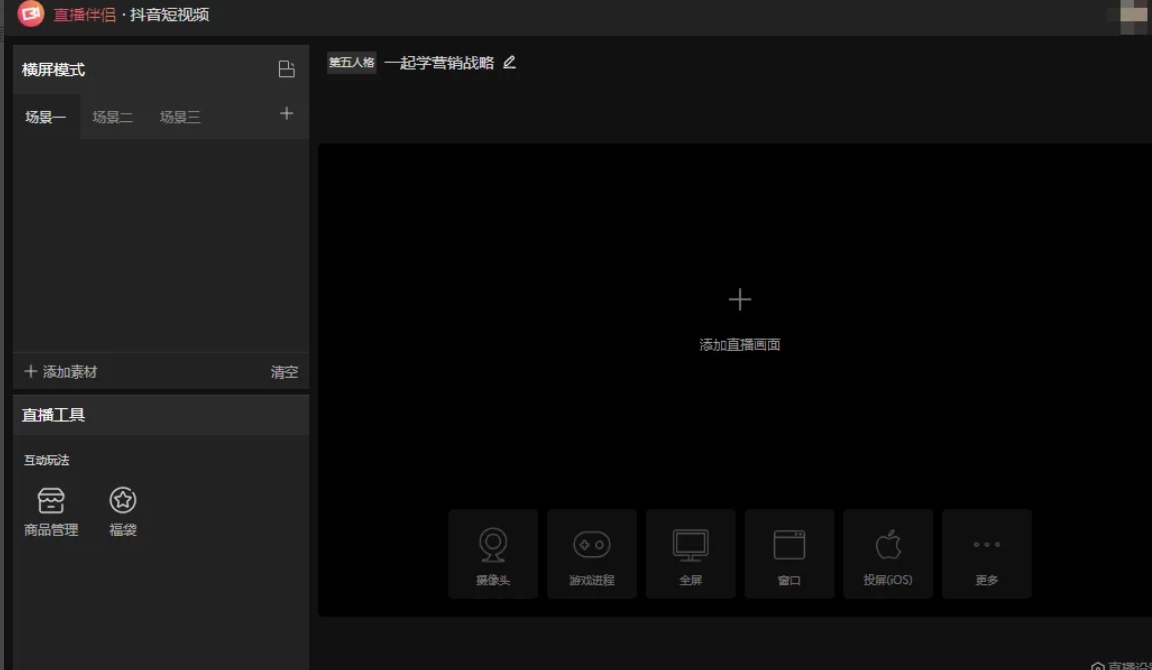1152x670 pixels.
Task: Open the 更多 more sources icon
Action: [987, 554]
